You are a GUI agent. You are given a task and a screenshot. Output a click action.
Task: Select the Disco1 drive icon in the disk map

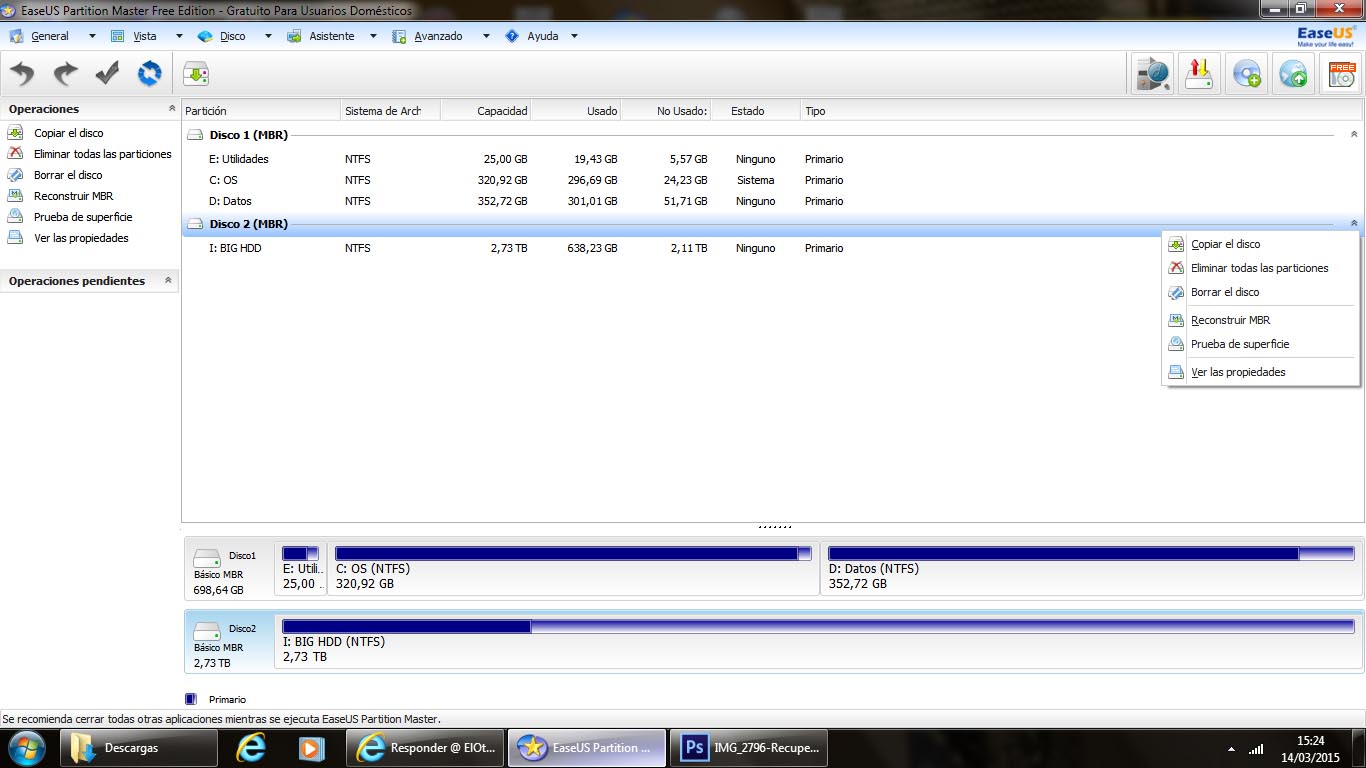(x=207, y=558)
